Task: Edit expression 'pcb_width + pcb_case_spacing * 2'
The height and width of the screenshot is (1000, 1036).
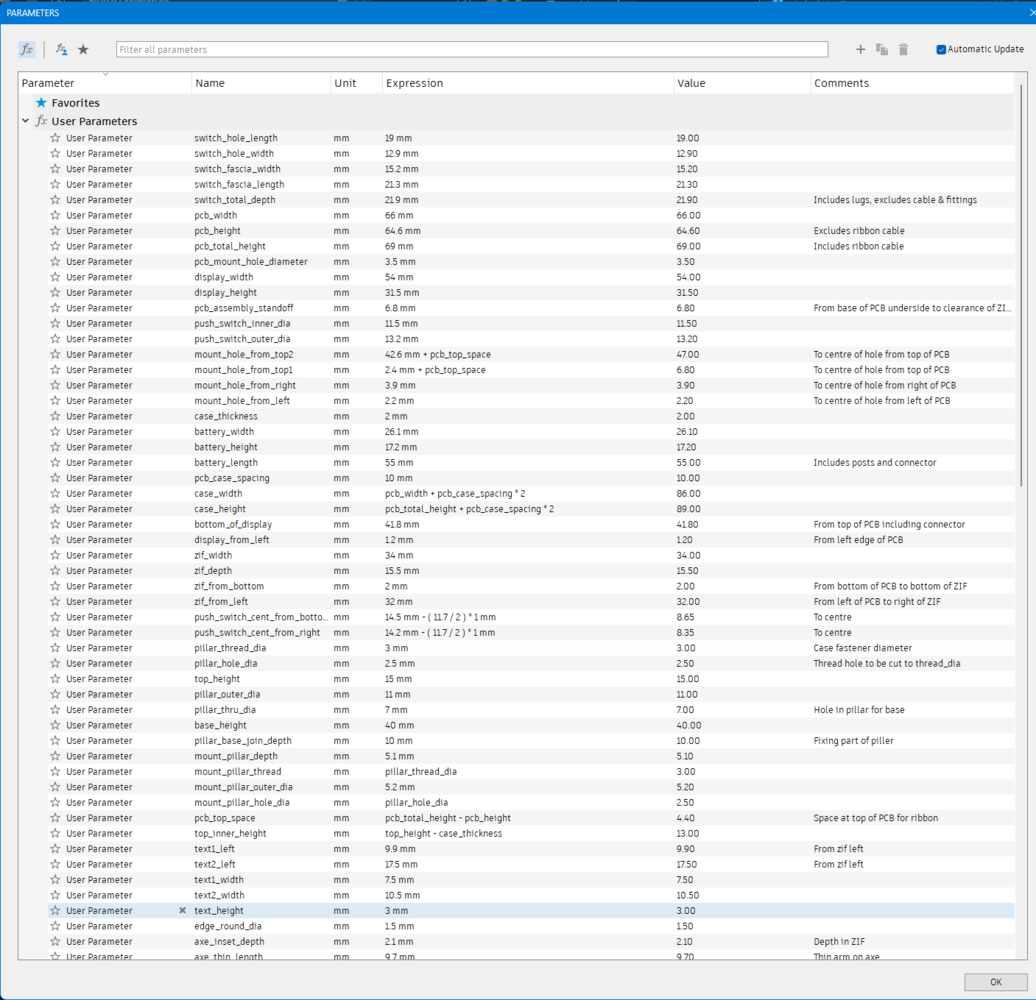Action: point(455,493)
